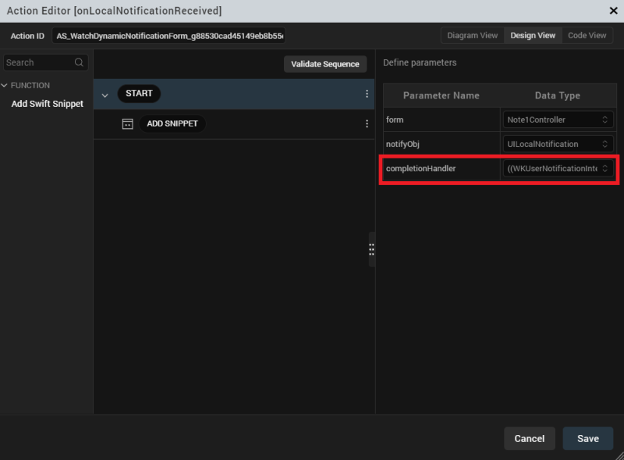624x460 pixels.
Task: Click the completionHandler parameter name cell
Action: (x=442, y=169)
